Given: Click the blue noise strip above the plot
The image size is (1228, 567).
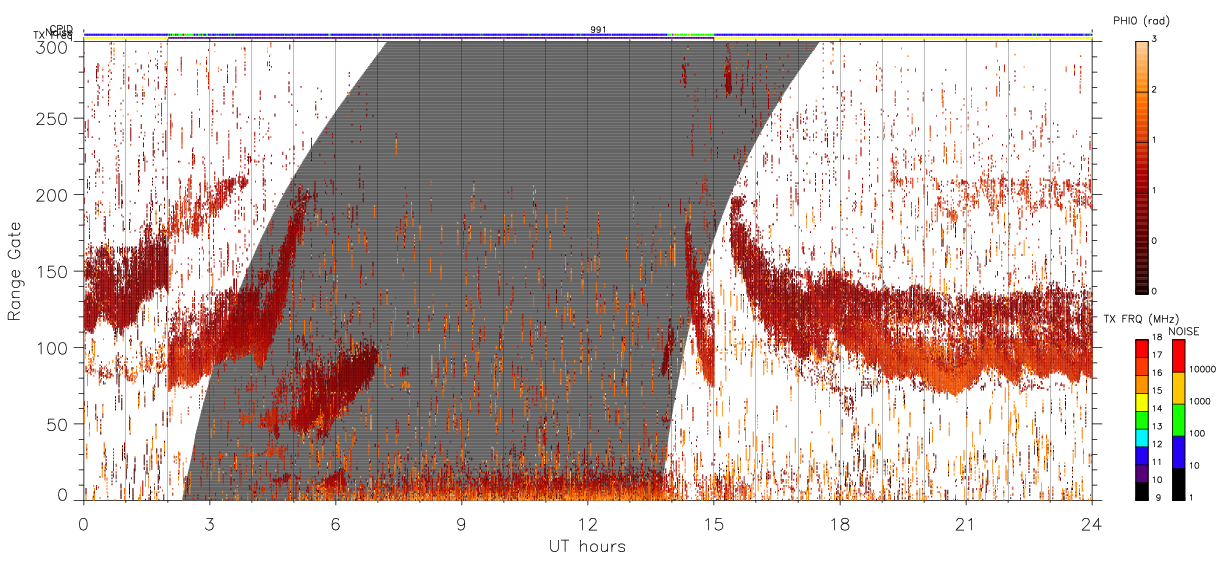Looking at the screenshot, I should pos(588,34).
